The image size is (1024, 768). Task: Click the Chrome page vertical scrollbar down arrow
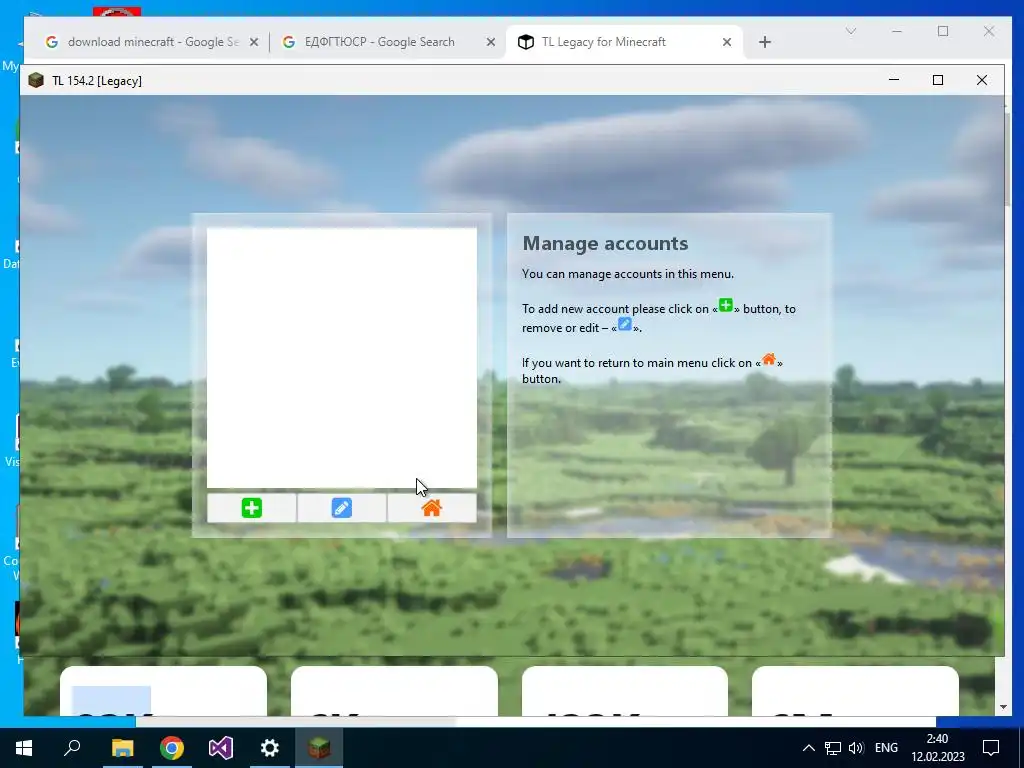pyautogui.click(x=1004, y=707)
